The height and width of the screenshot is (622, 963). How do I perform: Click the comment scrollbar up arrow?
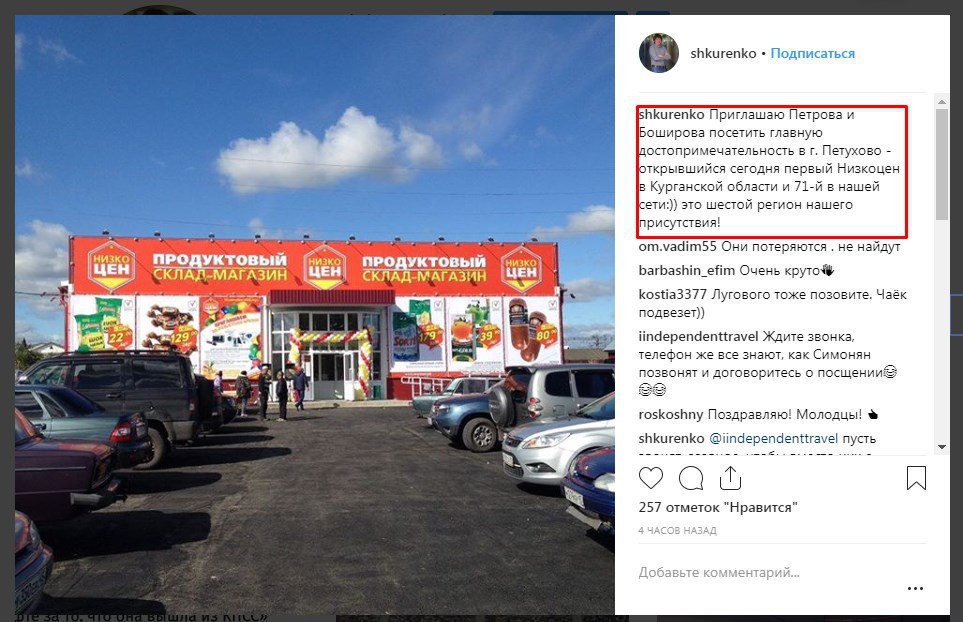tap(942, 101)
